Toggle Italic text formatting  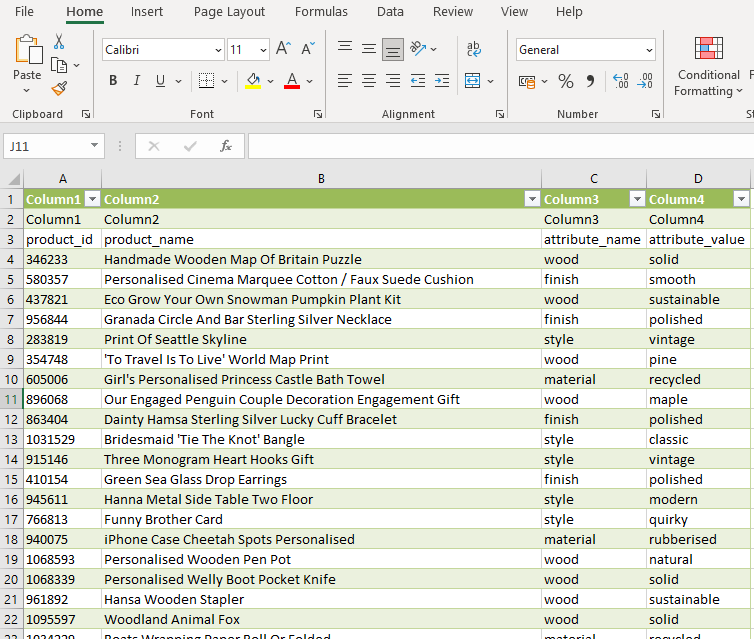(x=136, y=81)
